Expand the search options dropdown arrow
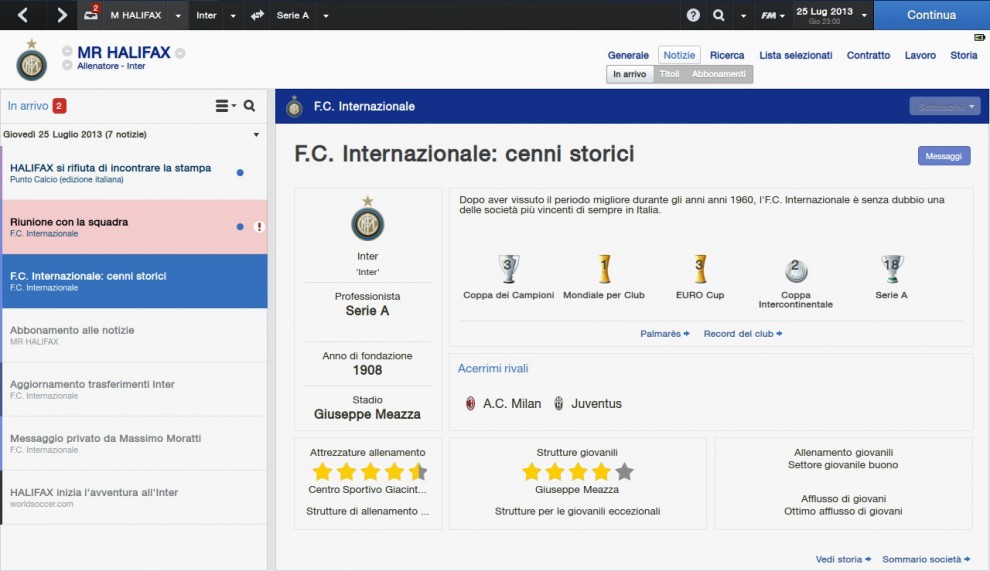The image size is (990, 571). point(743,16)
